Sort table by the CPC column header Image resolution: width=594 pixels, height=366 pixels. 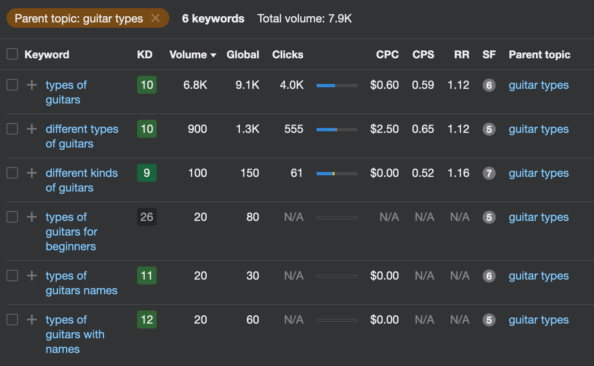tap(387, 55)
